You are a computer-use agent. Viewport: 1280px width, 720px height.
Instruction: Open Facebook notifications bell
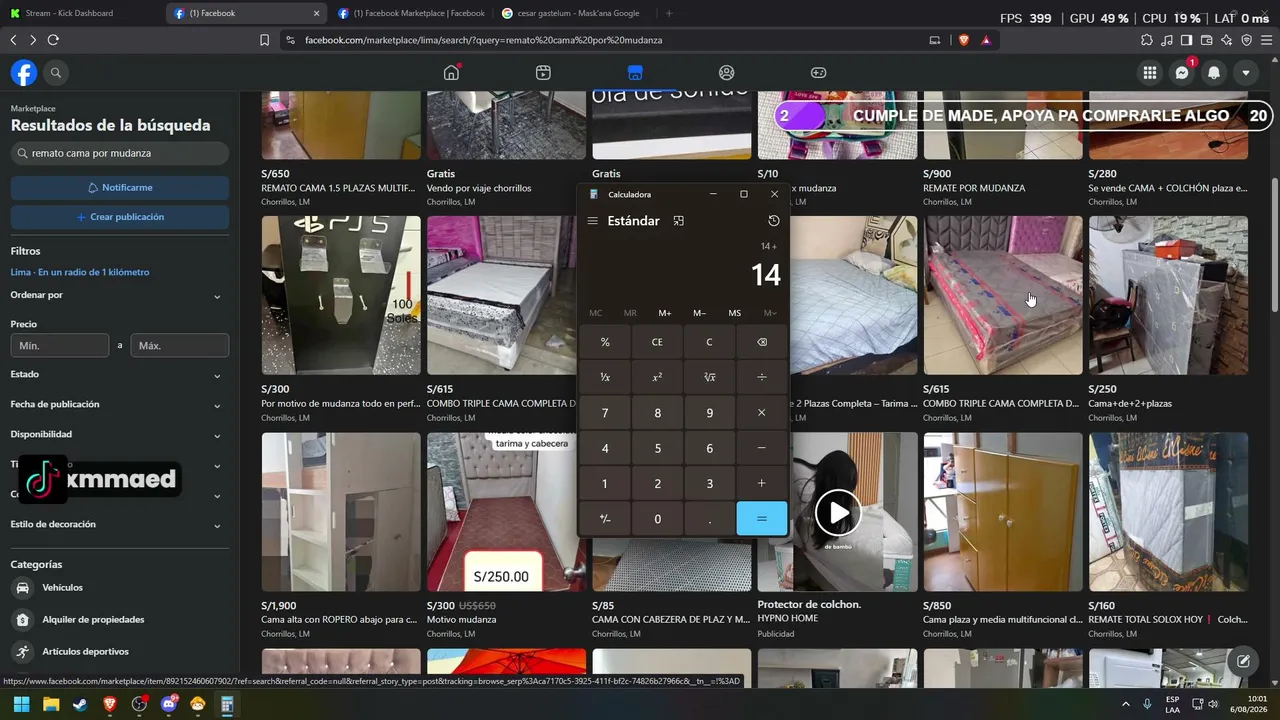coord(1214,73)
